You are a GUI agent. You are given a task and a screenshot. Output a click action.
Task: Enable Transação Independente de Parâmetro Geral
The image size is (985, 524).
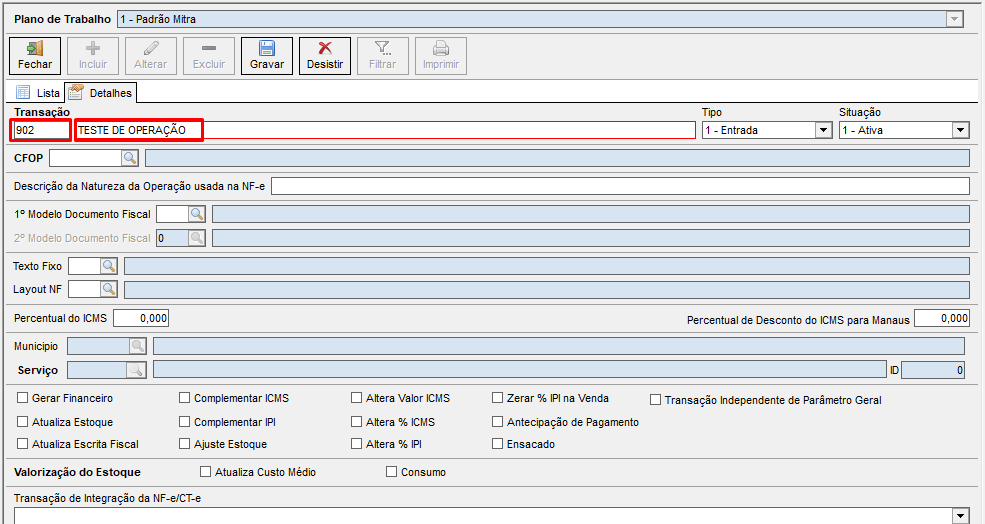click(656, 400)
